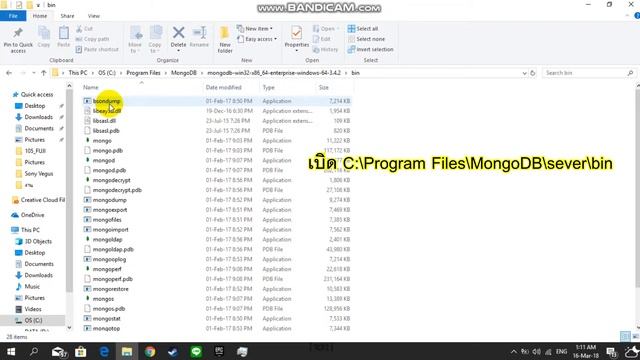Open Chrome from the taskbar

point(150,351)
